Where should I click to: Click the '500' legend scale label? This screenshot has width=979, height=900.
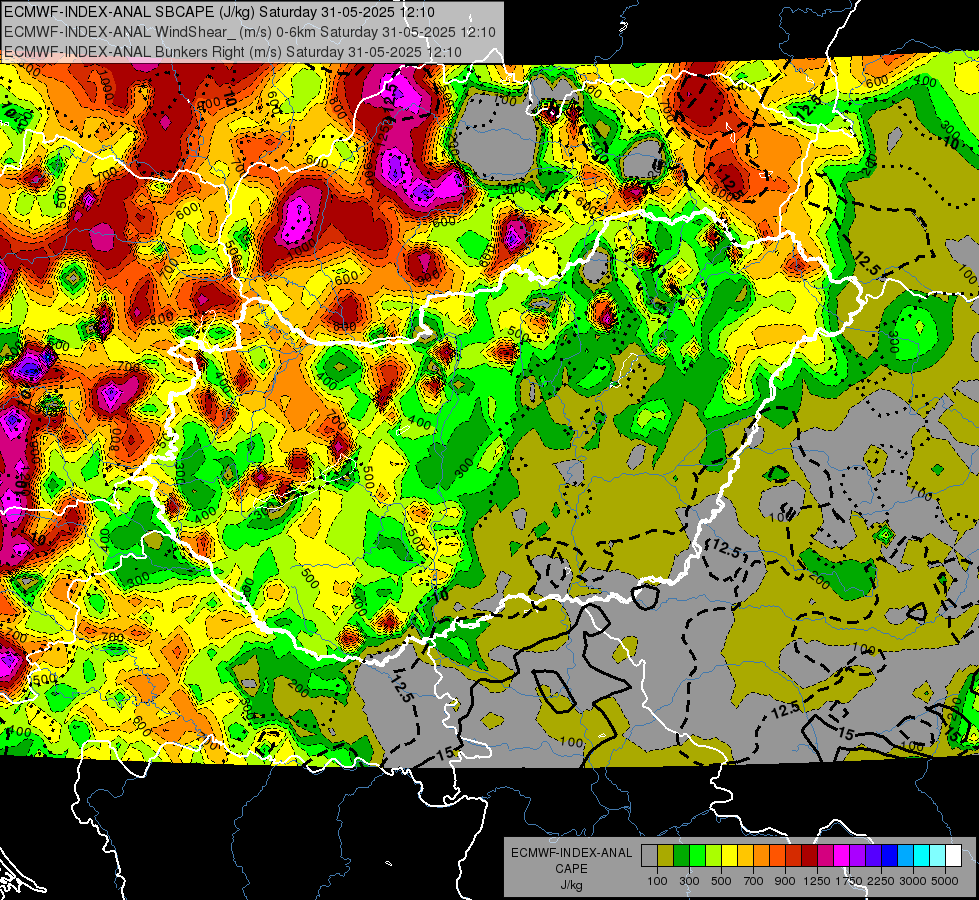click(721, 881)
